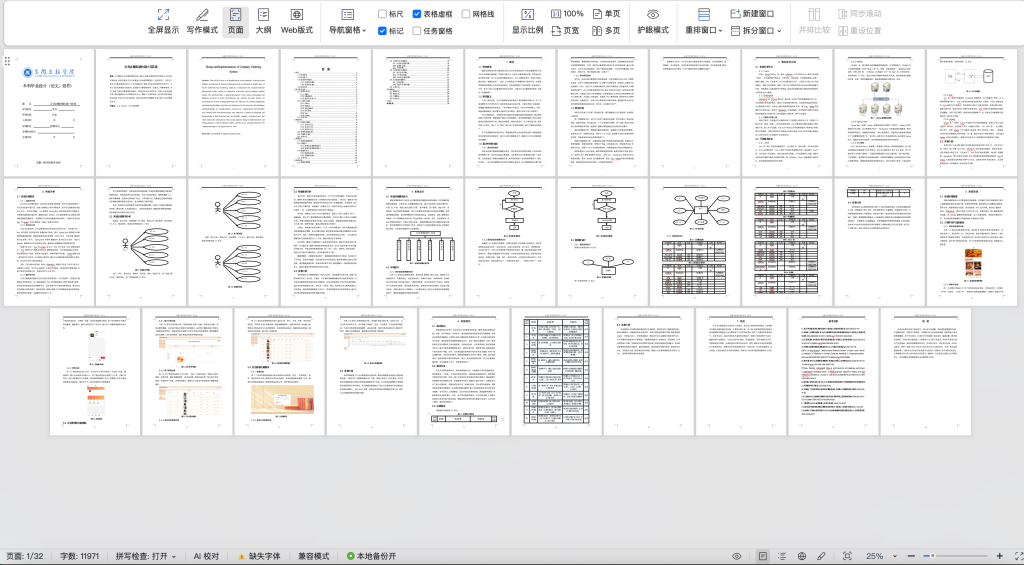This screenshot has height=565, width=1024.
Task: Expand the 导航窗格 dropdown arrow
Action: coord(364,31)
